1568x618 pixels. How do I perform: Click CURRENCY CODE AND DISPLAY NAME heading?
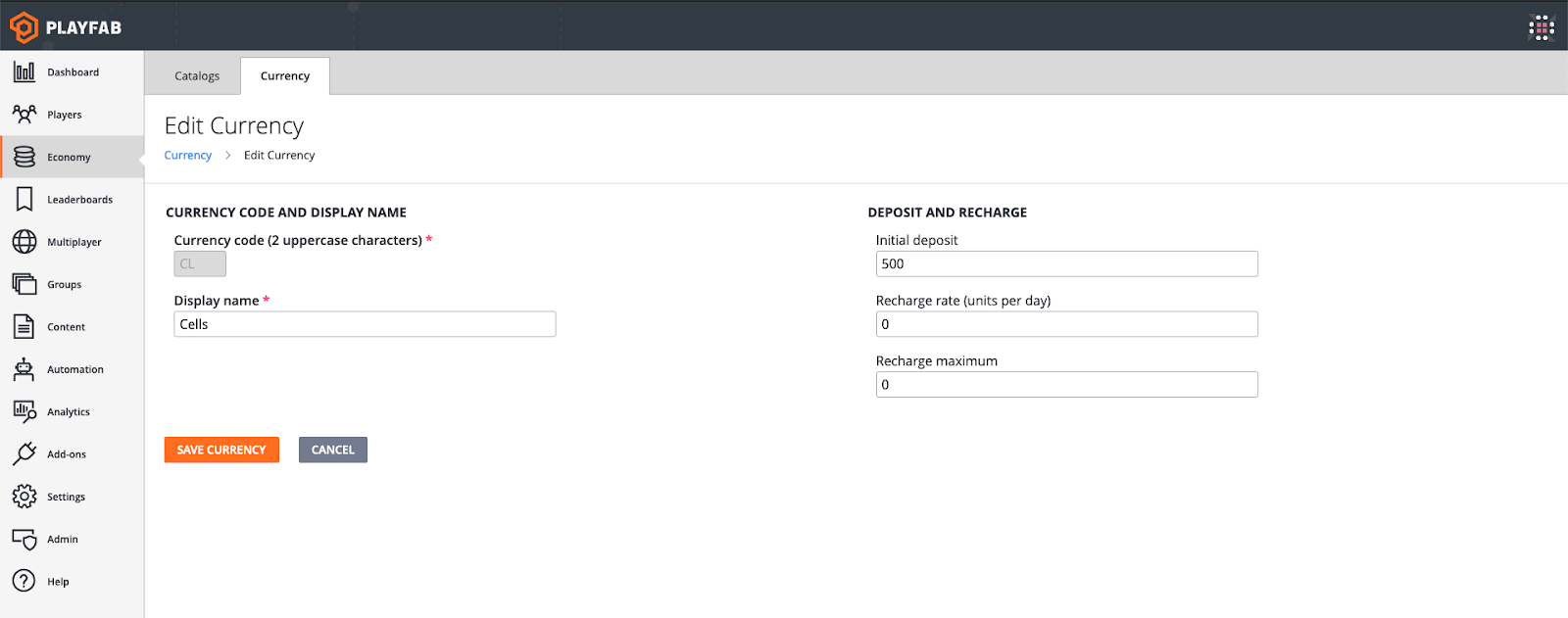click(286, 213)
